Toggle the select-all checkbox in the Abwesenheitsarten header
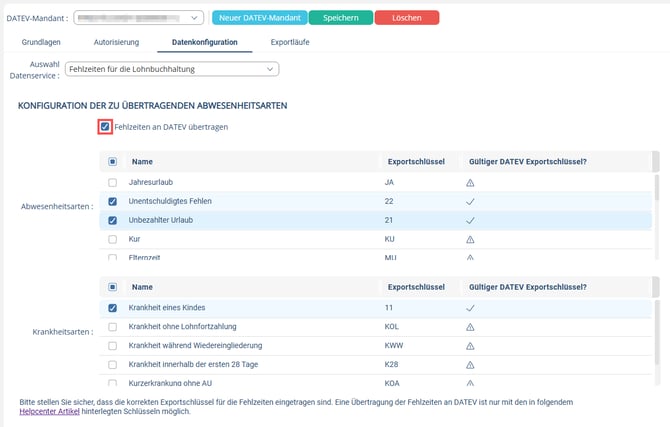This screenshot has height=427, width=670. coord(112,162)
